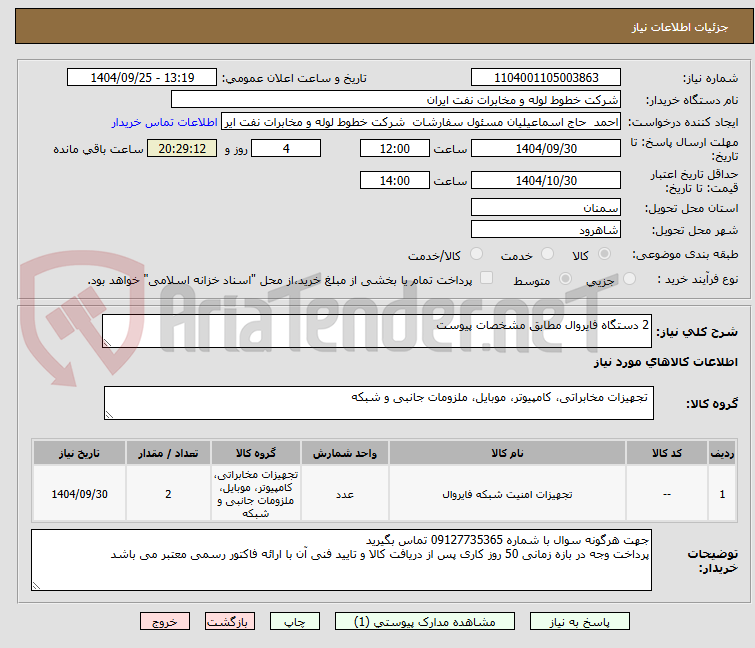Click the remaining time 20:29:12 field
Screen dimensions: 755x648
pyautogui.click(x=182, y=148)
